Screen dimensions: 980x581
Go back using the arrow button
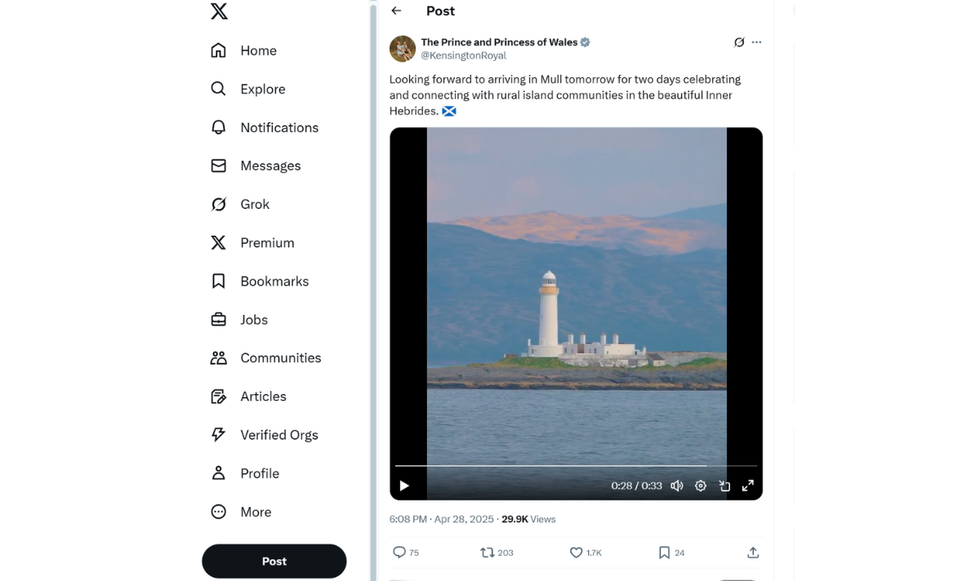click(397, 11)
